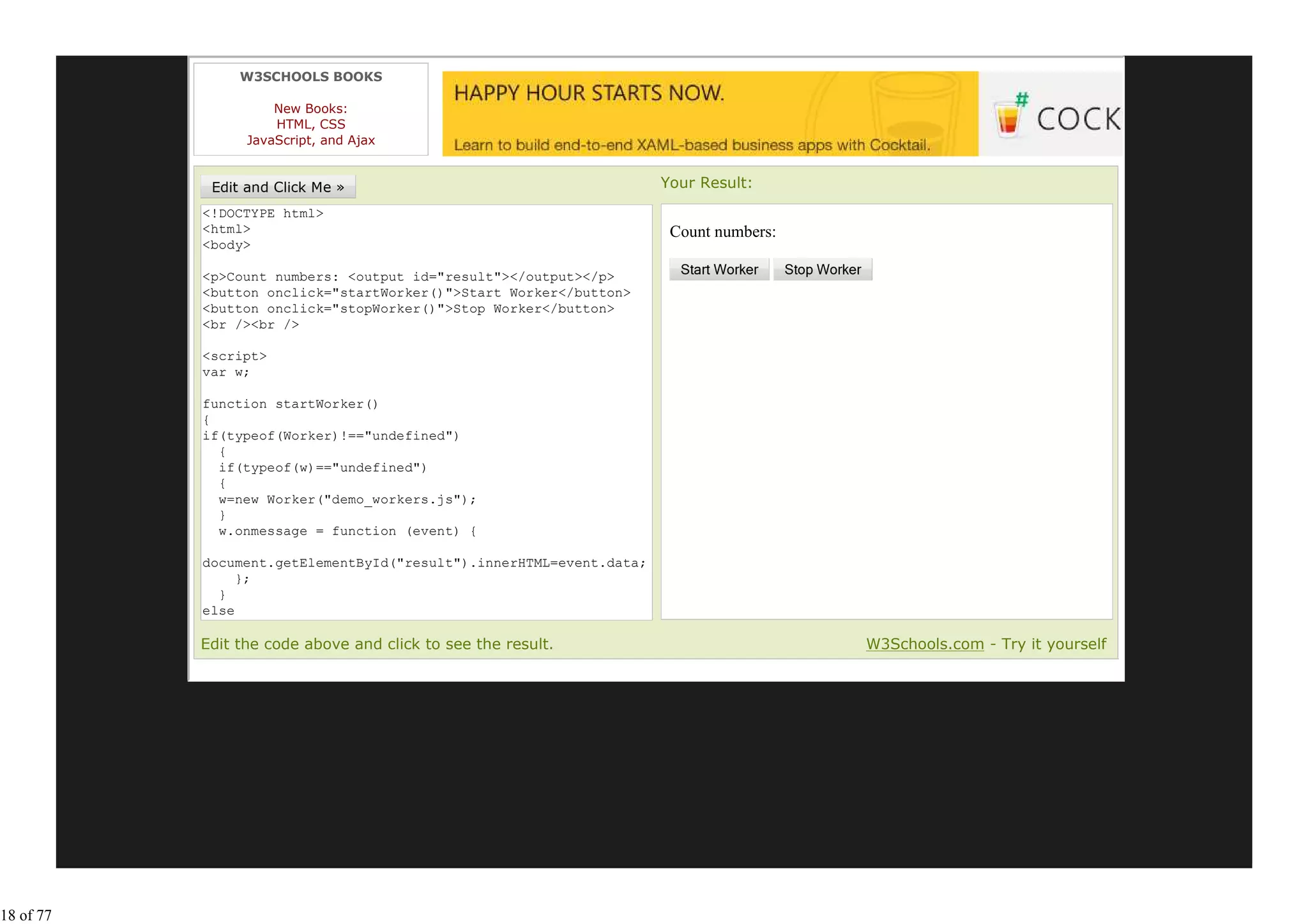
Task: Open the W3Schools.com link
Action: (924, 644)
